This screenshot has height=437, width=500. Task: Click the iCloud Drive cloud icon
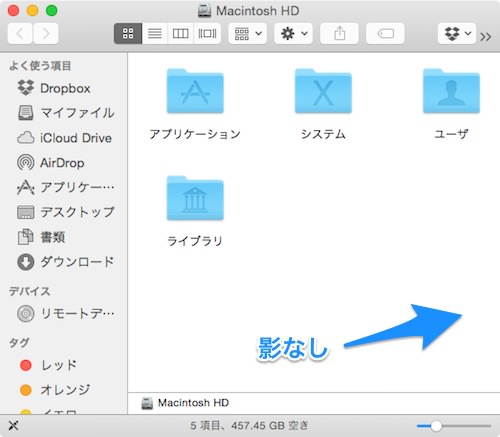26,137
